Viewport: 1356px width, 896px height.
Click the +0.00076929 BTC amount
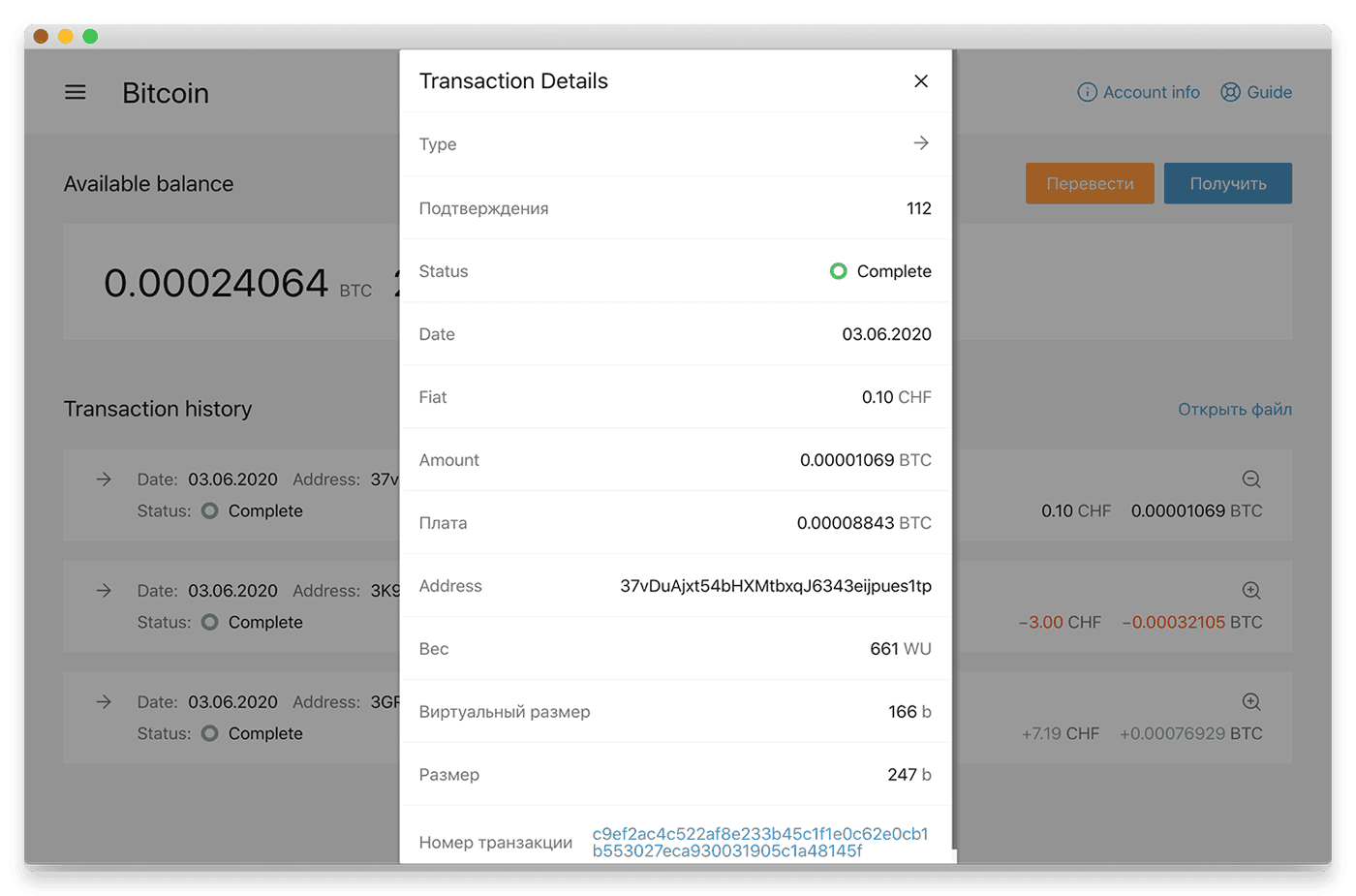pyautogui.click(x=1191, y=733)
